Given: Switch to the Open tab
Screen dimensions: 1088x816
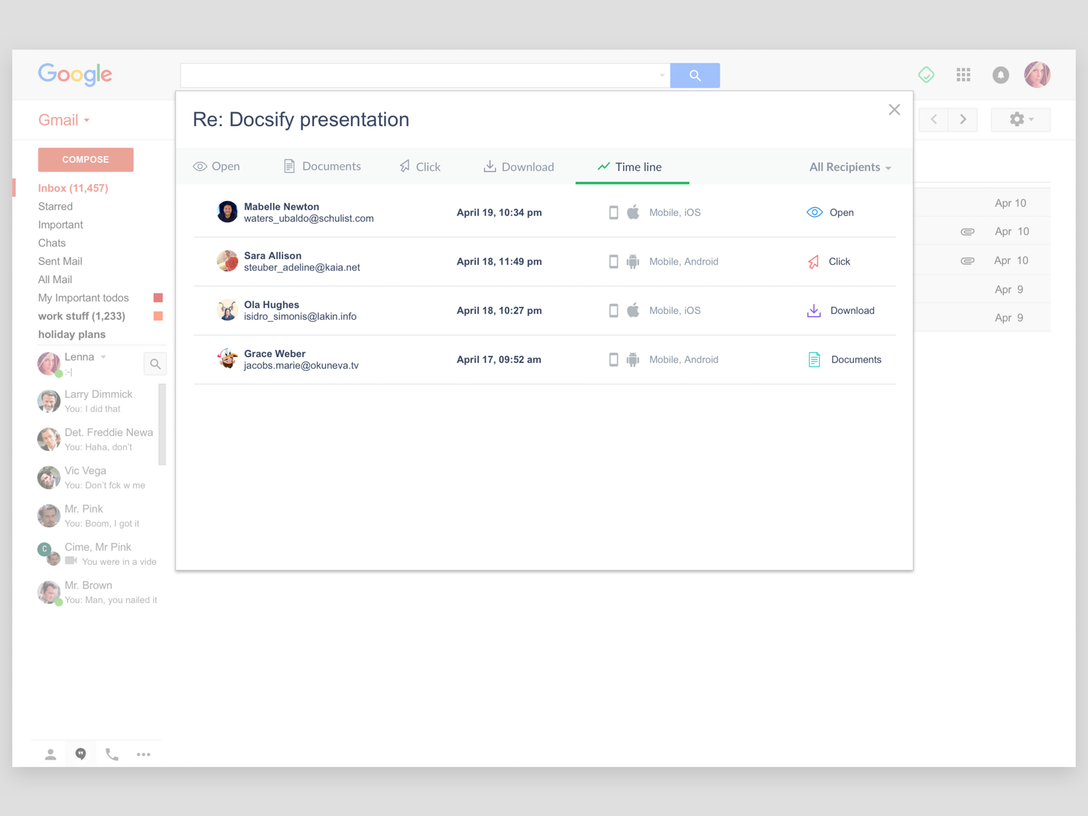Looking at the screenshot, I should click(x=216, y=167).
